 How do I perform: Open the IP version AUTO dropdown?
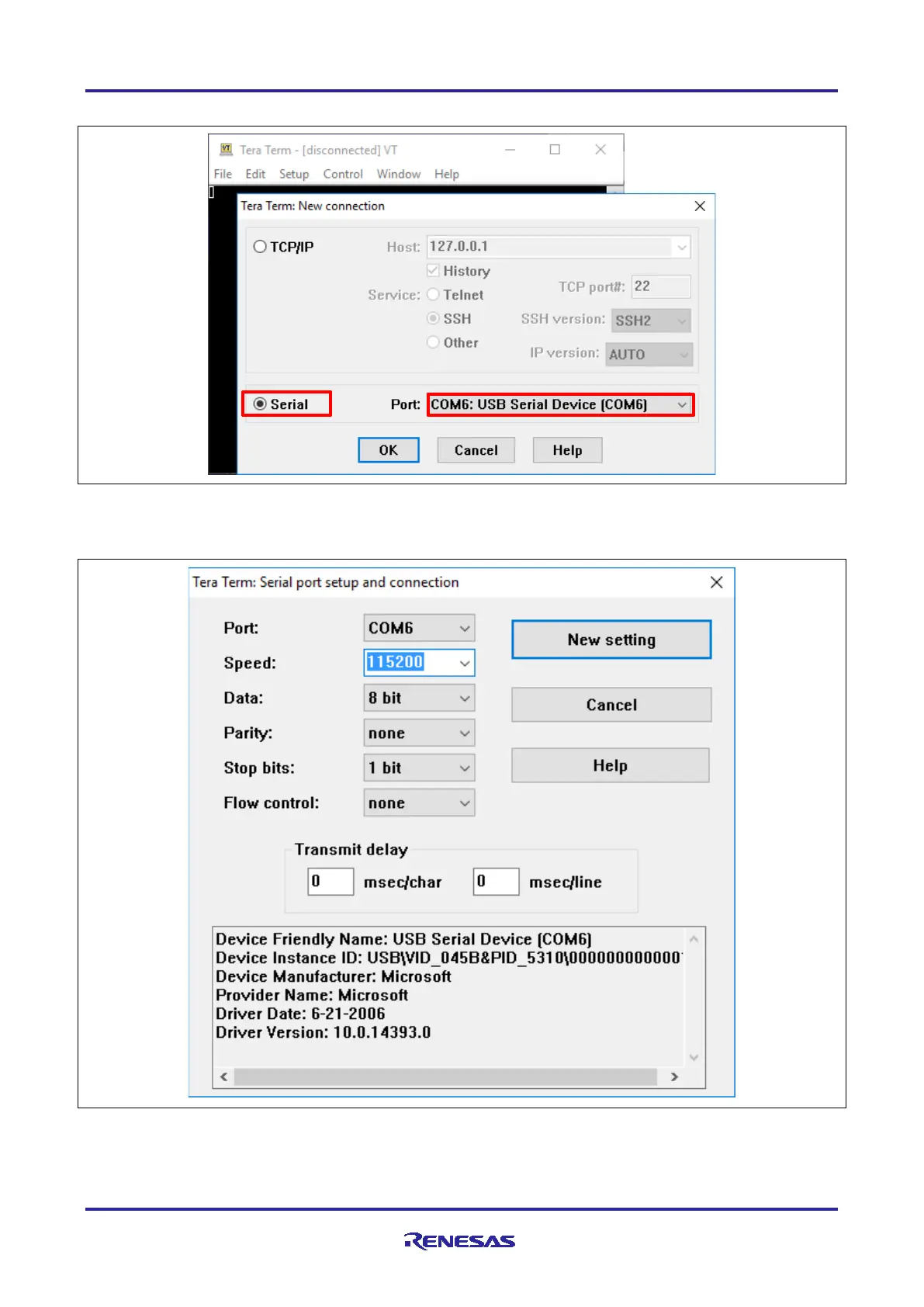coord(649,355)
